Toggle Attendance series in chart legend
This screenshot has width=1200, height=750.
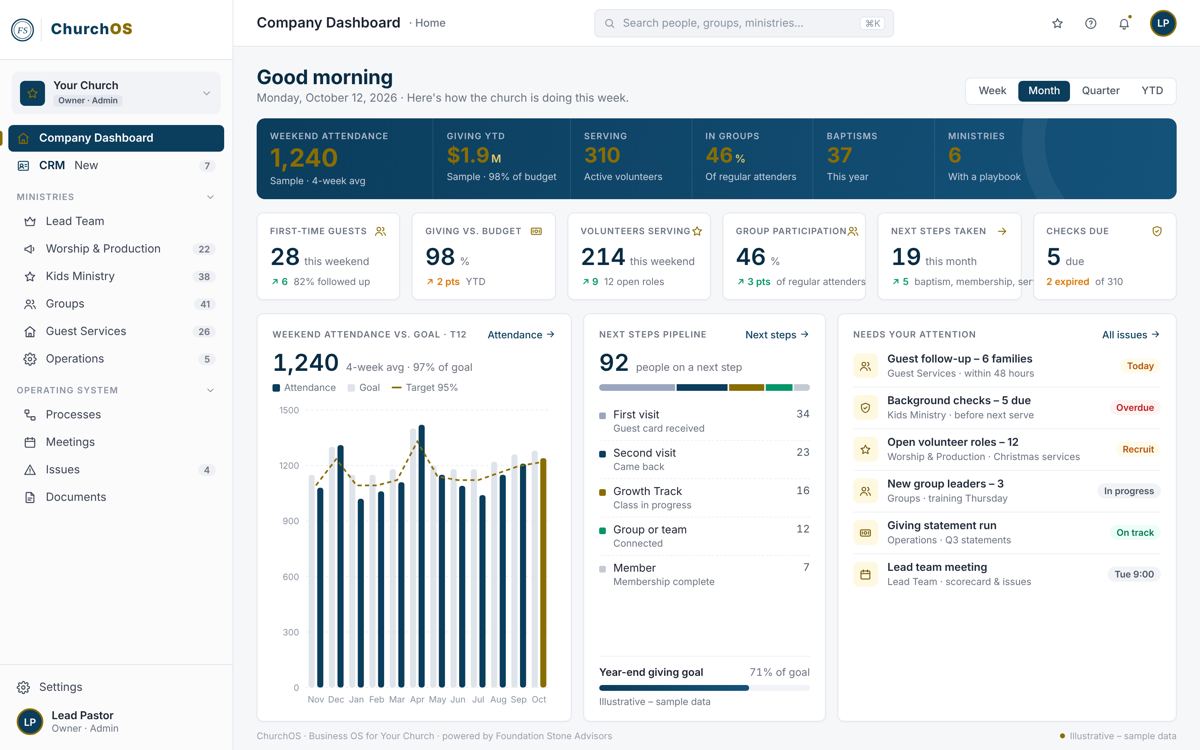tap(304, 388)
